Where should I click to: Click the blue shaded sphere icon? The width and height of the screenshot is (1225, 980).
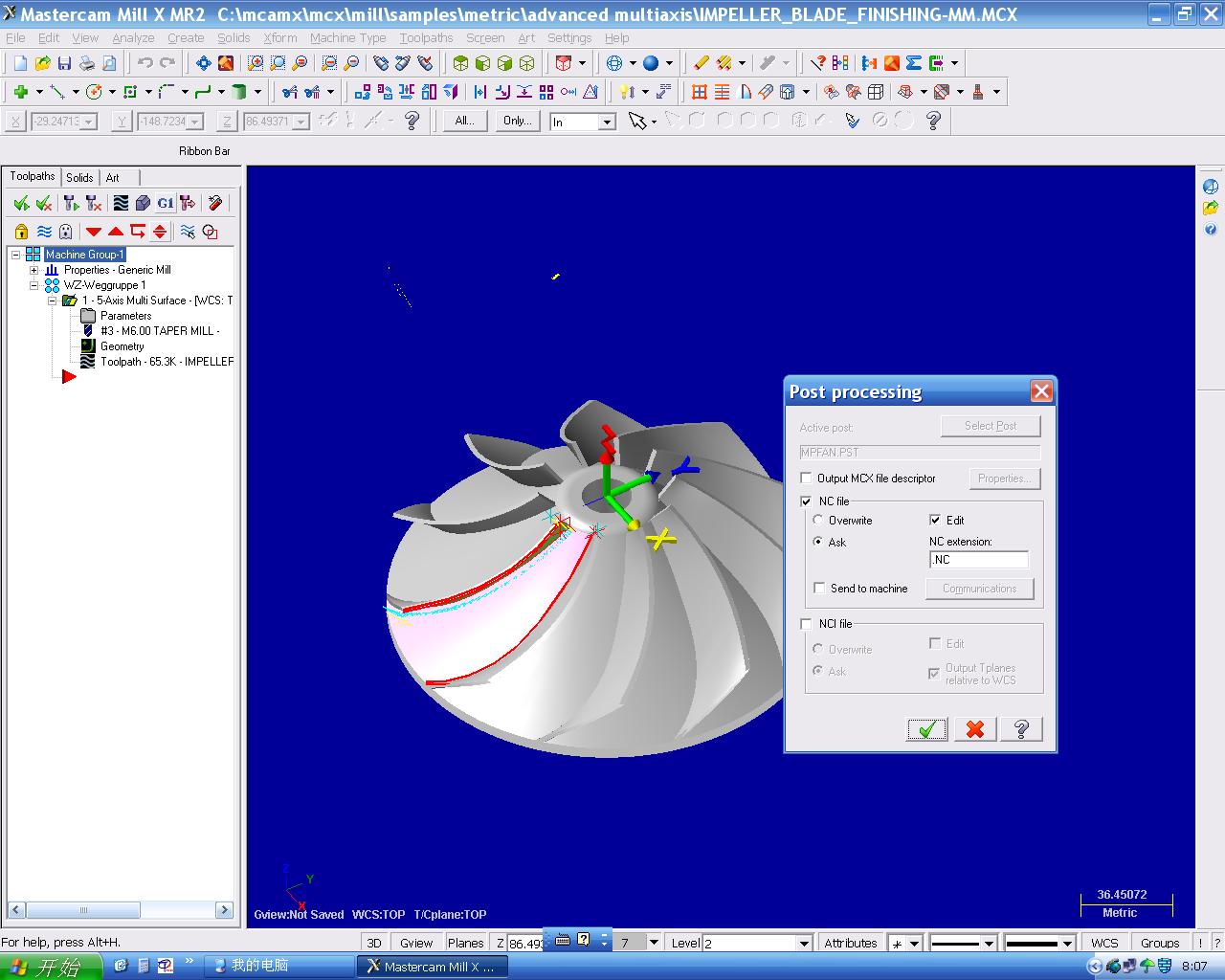click(x=651, y=63)
